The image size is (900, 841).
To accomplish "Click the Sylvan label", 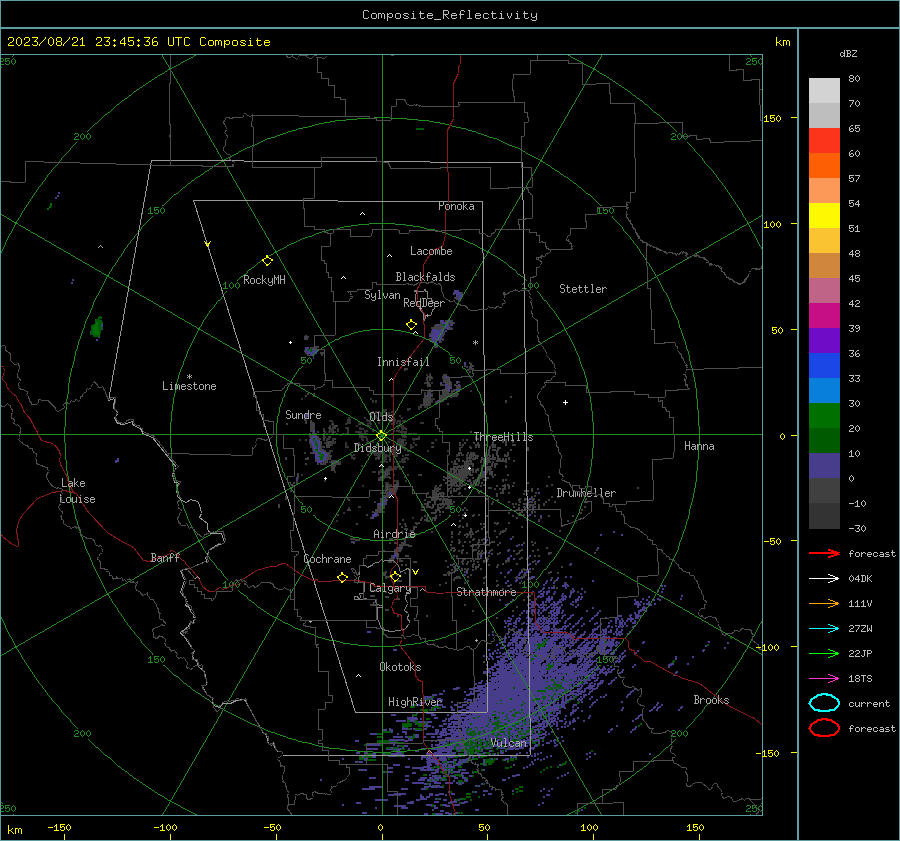I will point(382,295).
